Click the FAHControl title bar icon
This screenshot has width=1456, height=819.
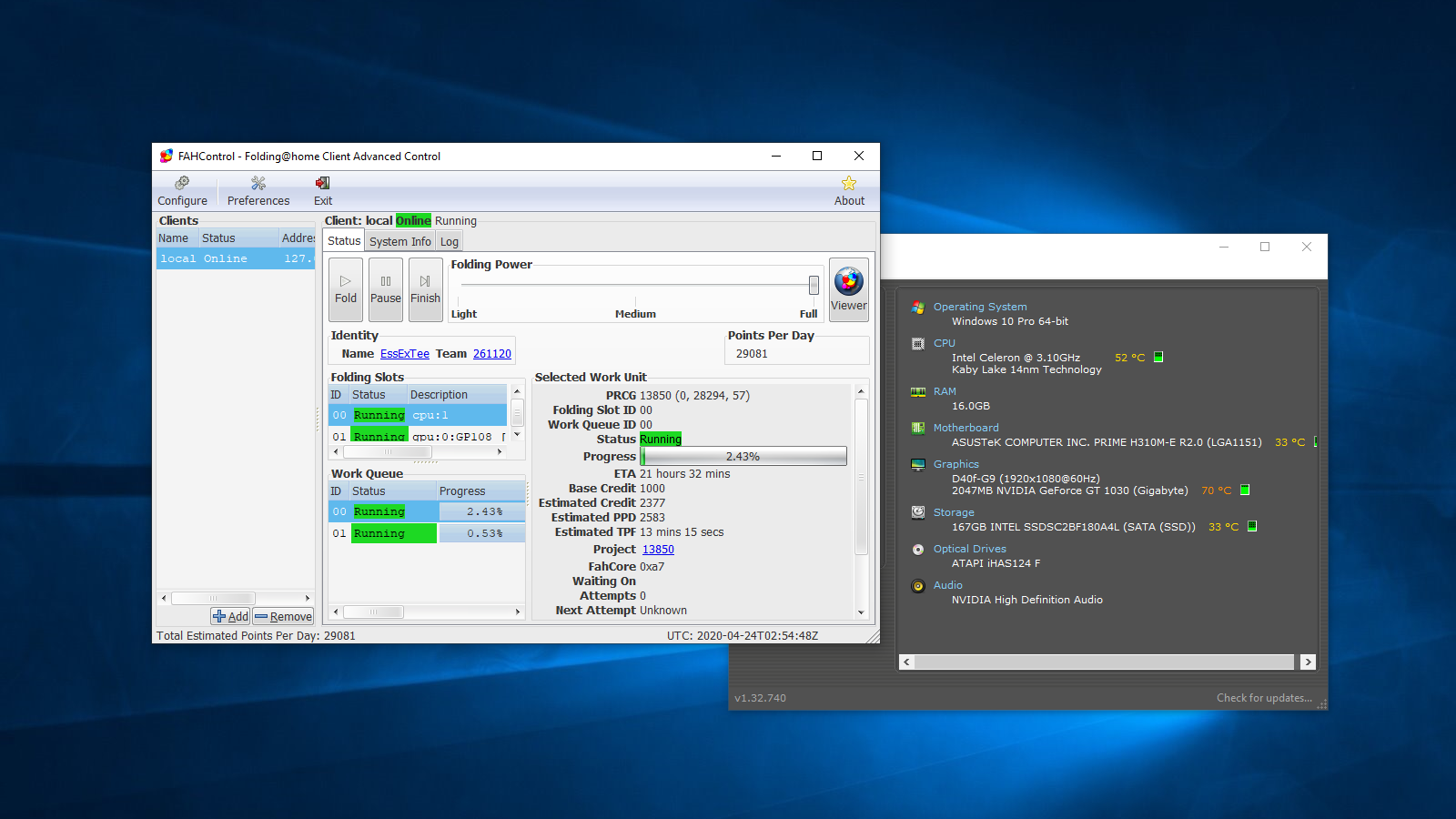click(x=167, y=157)
